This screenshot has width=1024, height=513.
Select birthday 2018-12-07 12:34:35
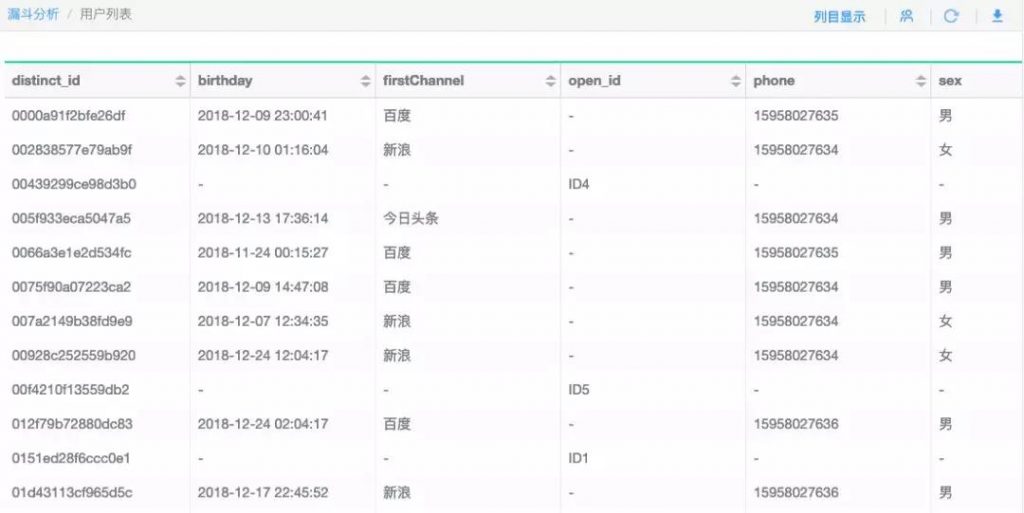pyautogui.click(x=263, y=321)
